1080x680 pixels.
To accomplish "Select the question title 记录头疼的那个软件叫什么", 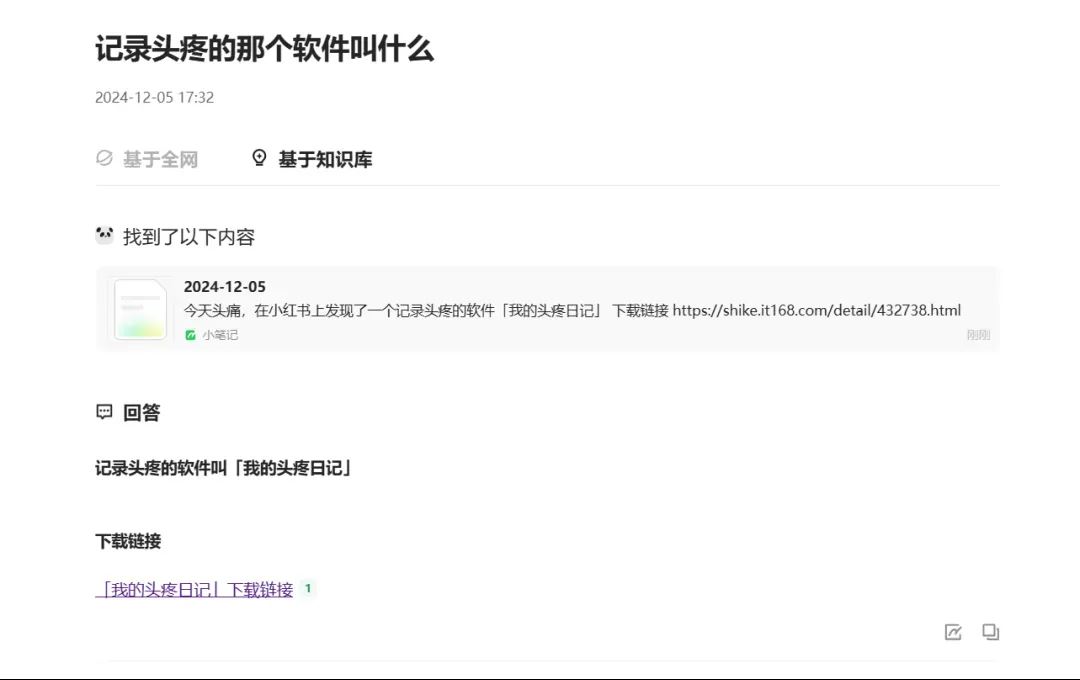I will 265,49.
